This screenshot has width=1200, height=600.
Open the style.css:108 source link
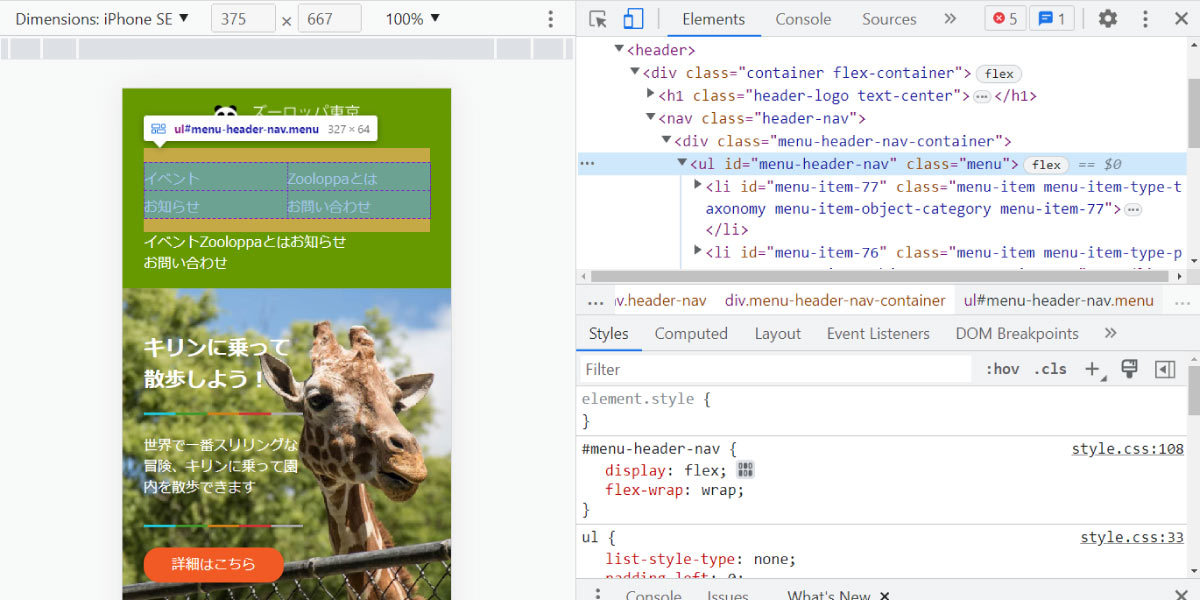(1128, 449)
